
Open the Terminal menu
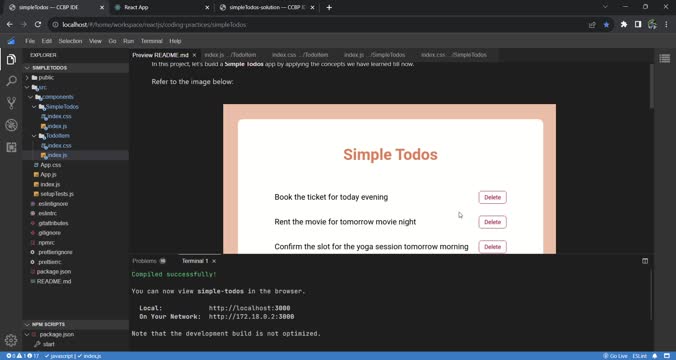152,41
